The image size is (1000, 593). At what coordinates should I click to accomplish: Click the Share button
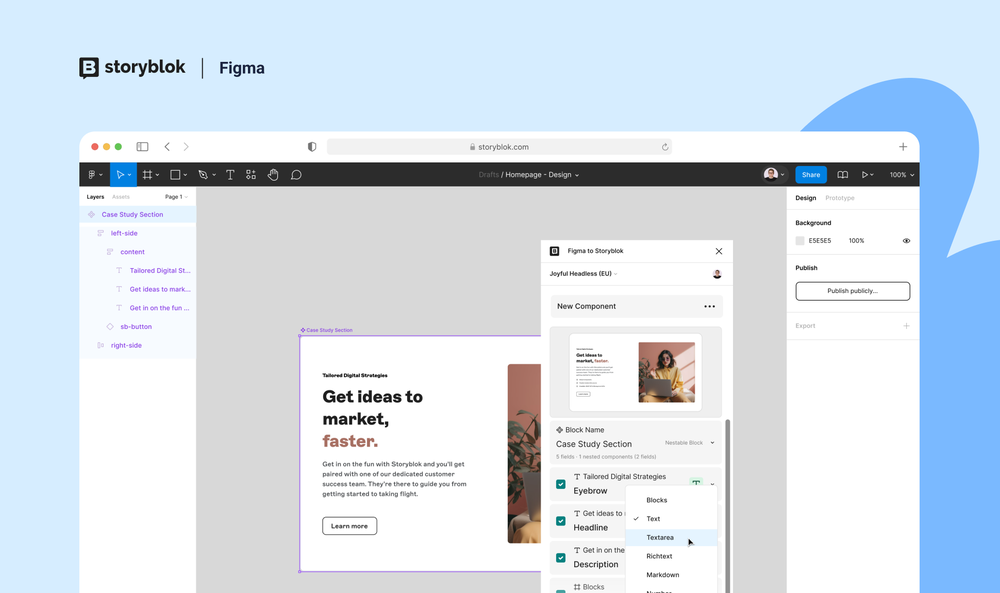pos(811,175)
